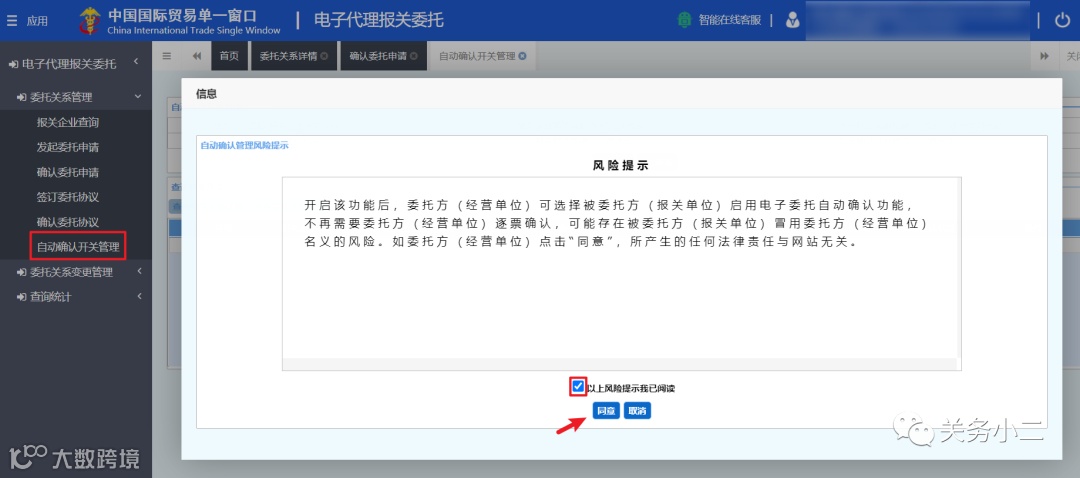Click the 自动确认管理风险提示 label

[245, 145]
